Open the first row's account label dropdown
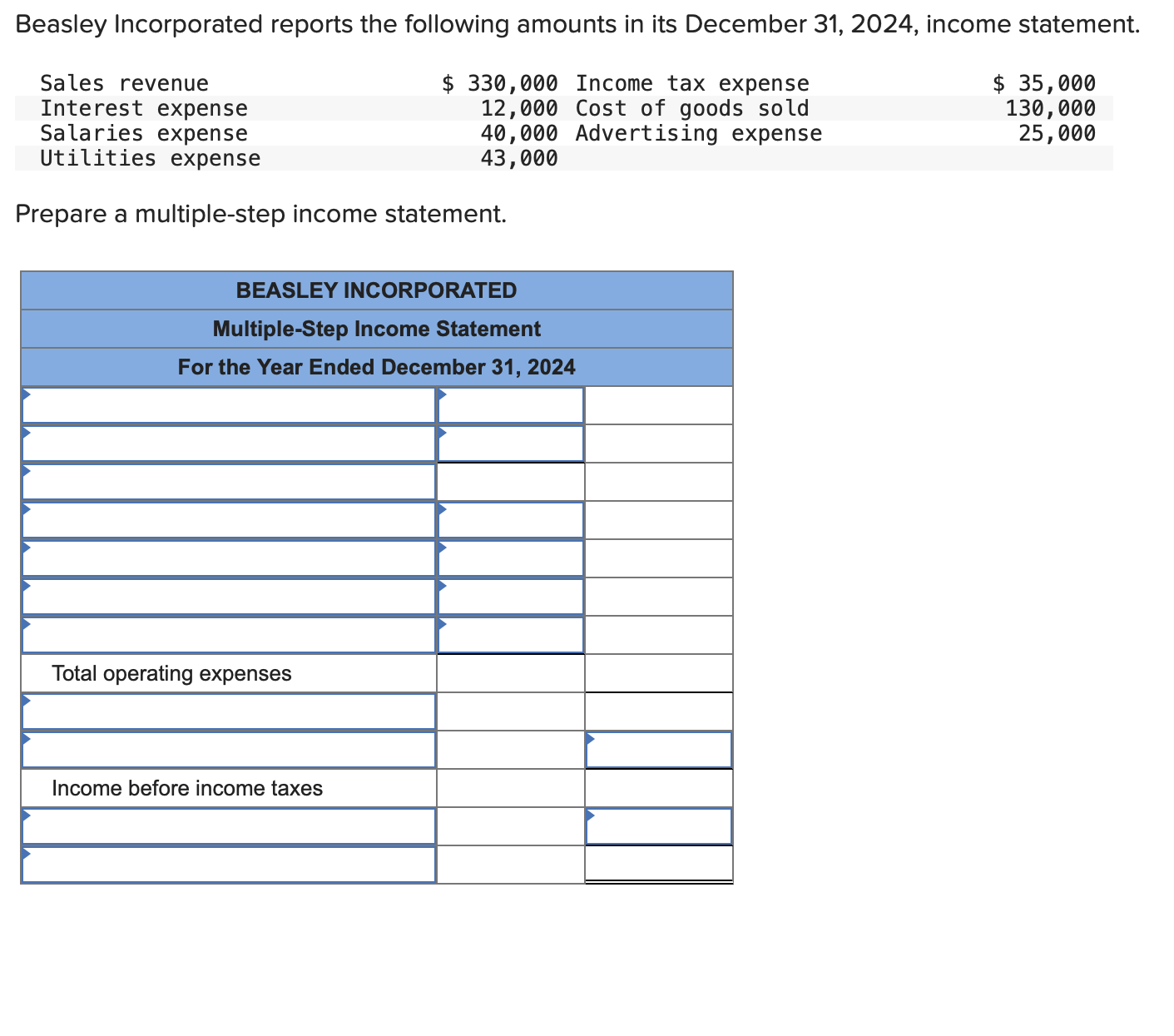Screen dimensions: 1174x1036 [229, 405]
